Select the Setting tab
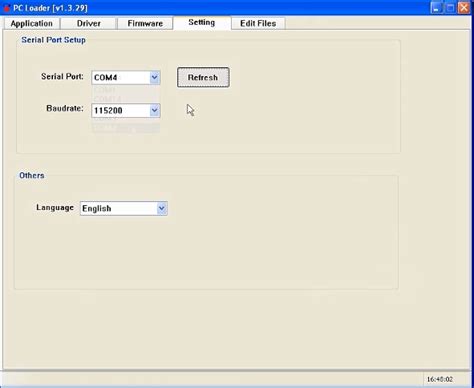This screenshot has height=388, width=474. coord(202,22)
